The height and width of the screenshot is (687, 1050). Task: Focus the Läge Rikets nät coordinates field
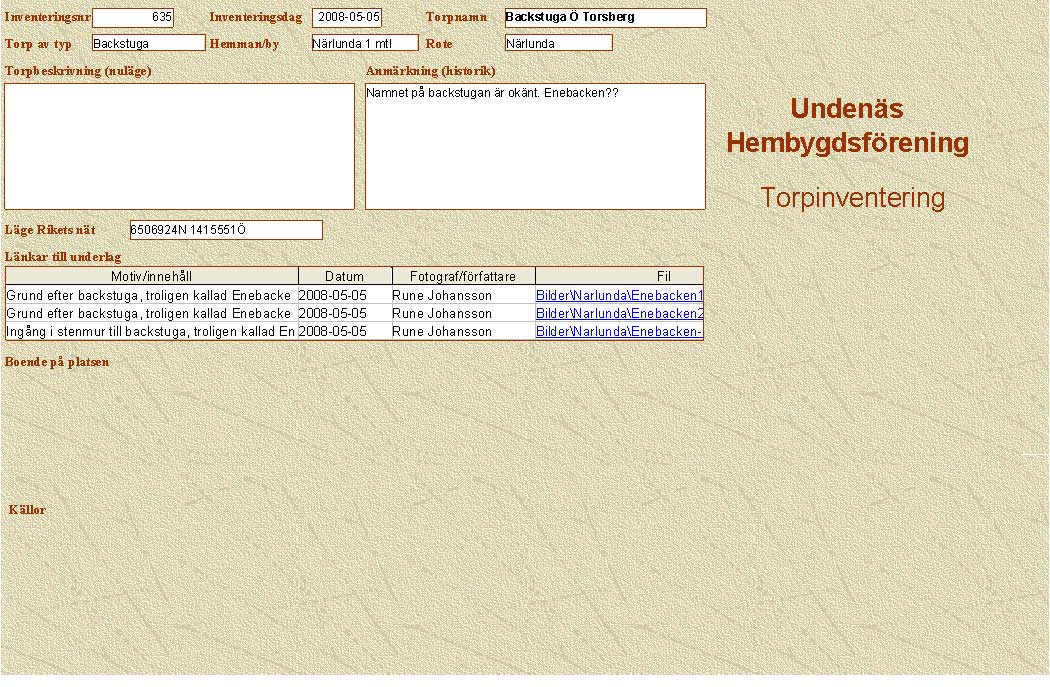[226, 230]
